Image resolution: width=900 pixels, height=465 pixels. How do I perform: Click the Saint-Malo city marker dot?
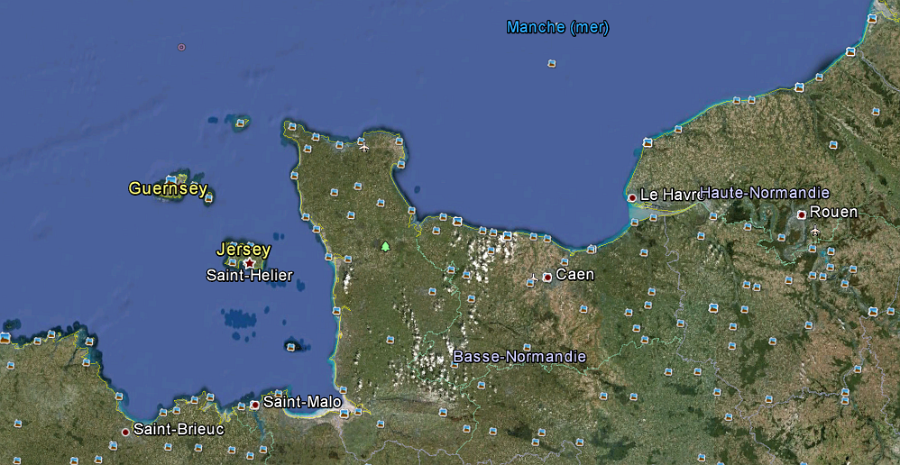pyautogui.click(x=255, y=405)
